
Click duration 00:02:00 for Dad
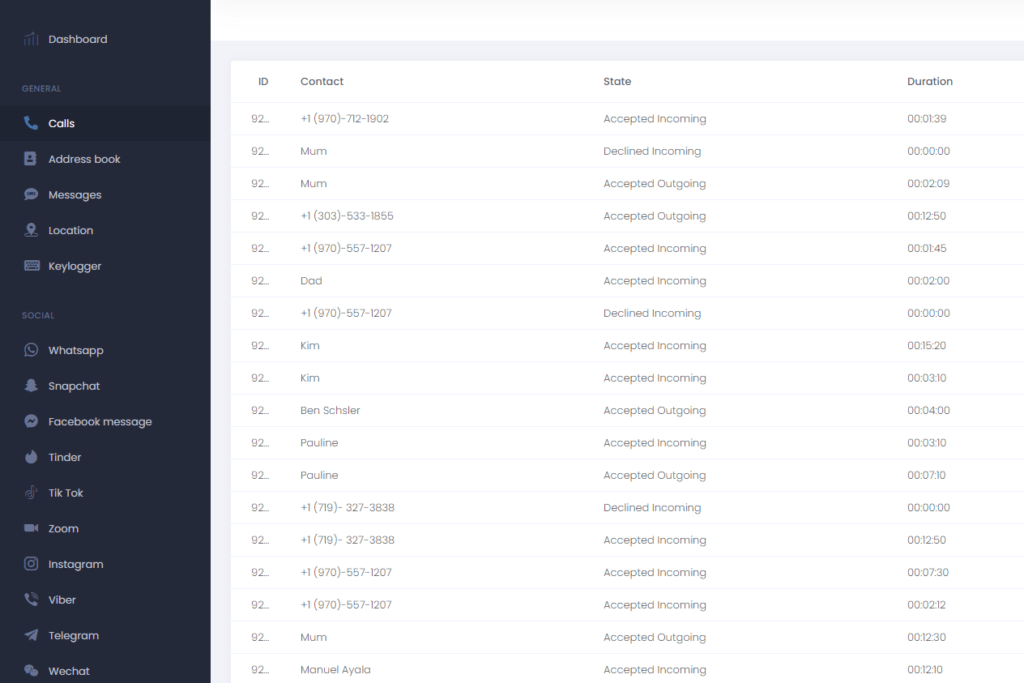click(x=928, y=280)
